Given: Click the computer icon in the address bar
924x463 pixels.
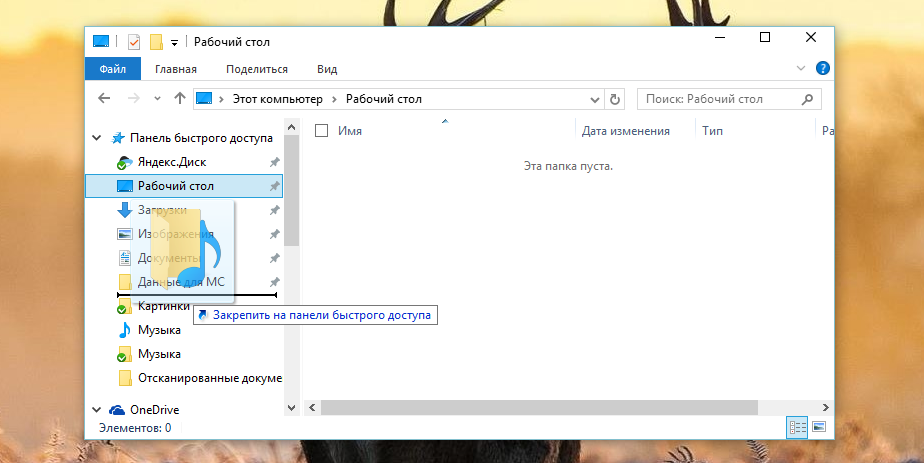Looking at the screenshot, I should [x=204, y=98].
